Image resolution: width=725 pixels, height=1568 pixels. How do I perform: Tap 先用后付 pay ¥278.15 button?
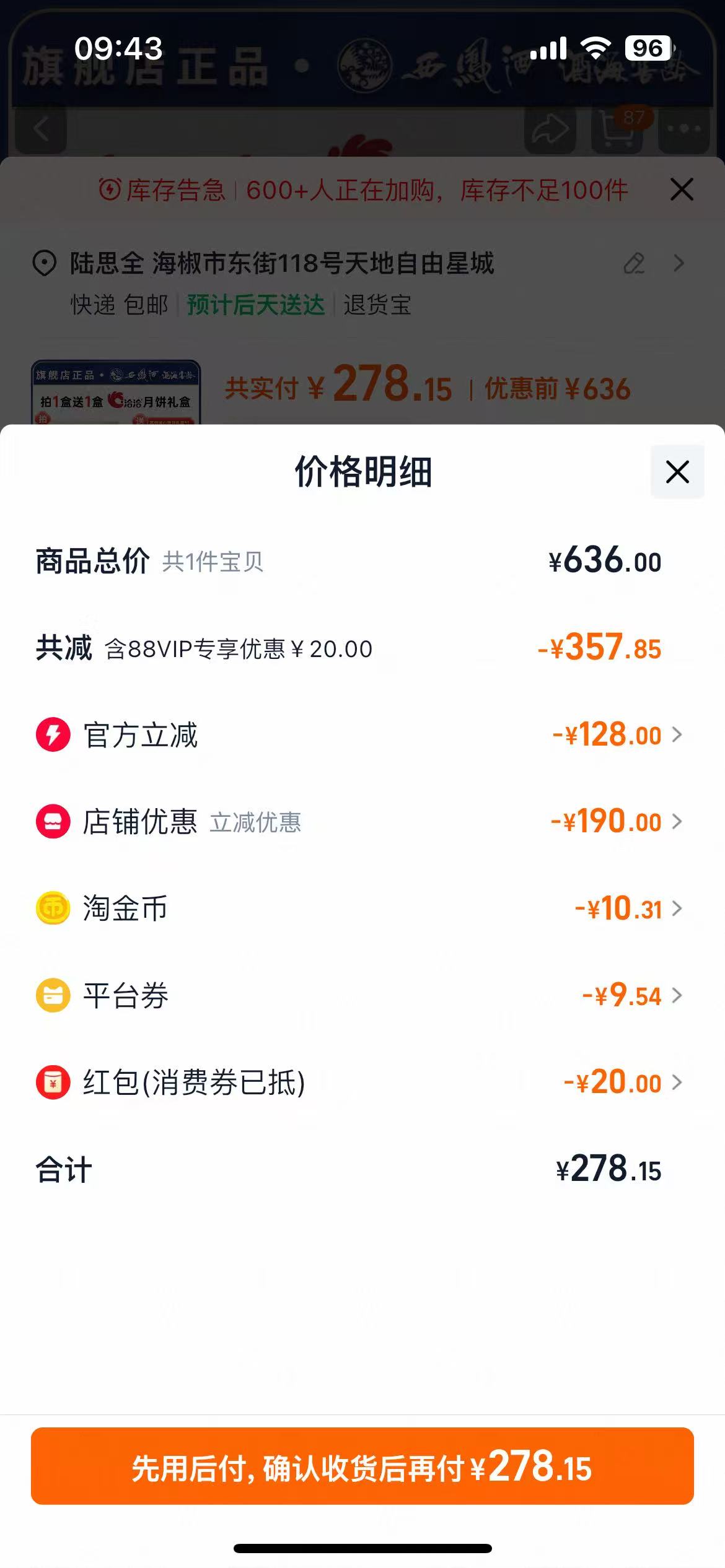[362, 1466]
